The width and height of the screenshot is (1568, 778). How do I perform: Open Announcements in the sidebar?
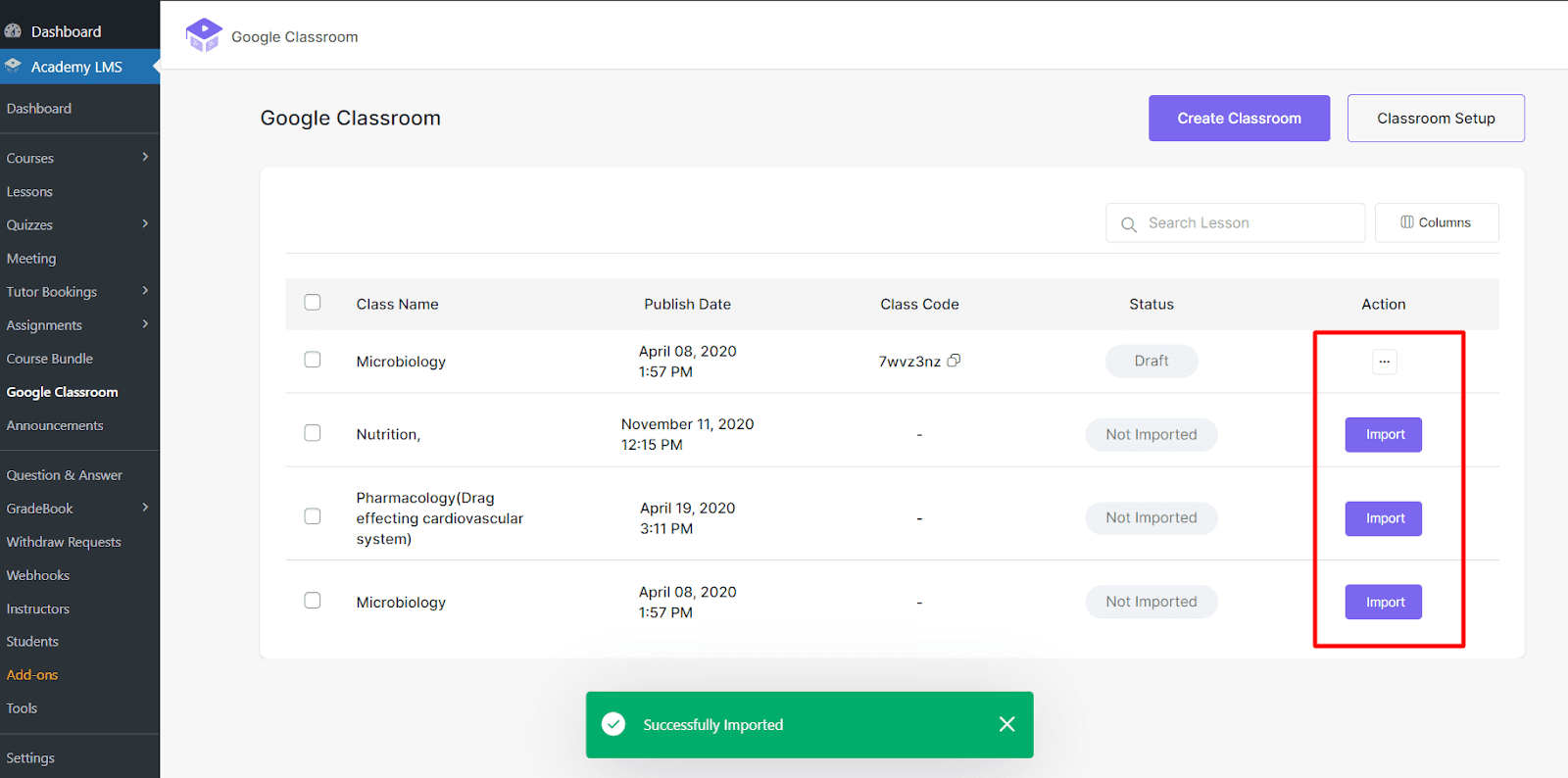click(x=55, y=425)
